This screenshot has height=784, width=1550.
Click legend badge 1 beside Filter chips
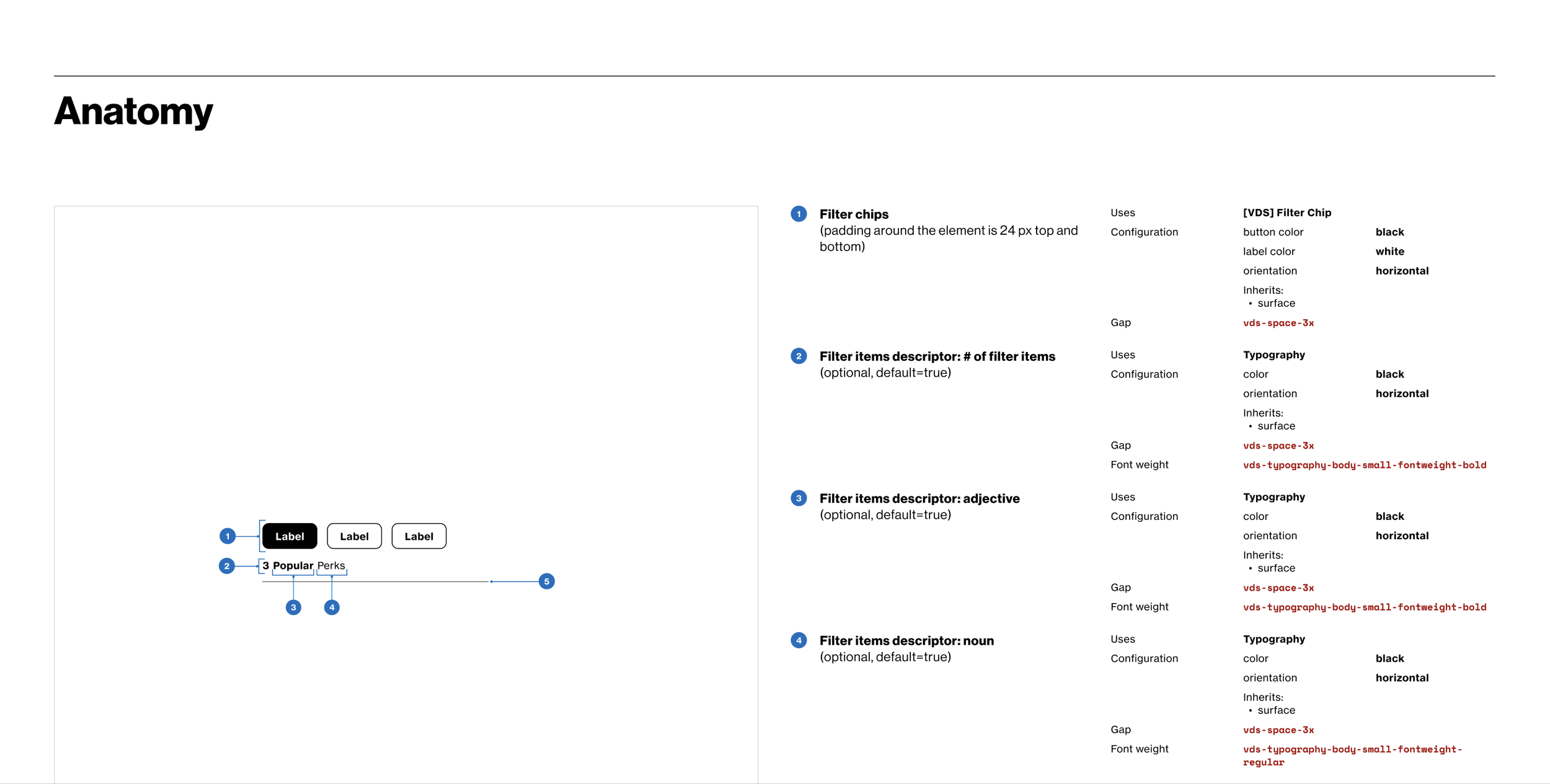pyautogui.click(x=799, y=214)
